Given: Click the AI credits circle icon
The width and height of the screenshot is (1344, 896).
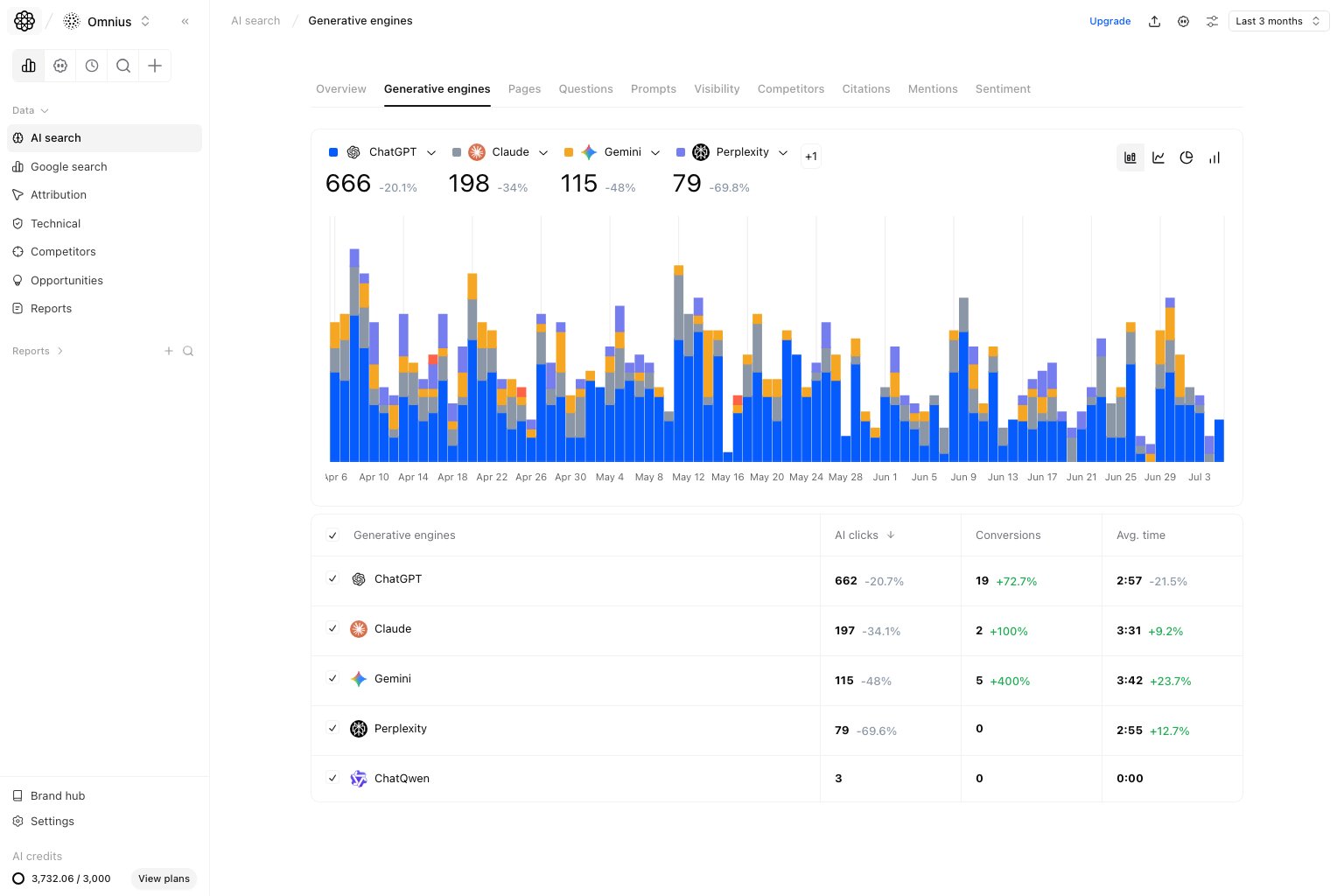Looking at the screenshot, I should [18, 878].
